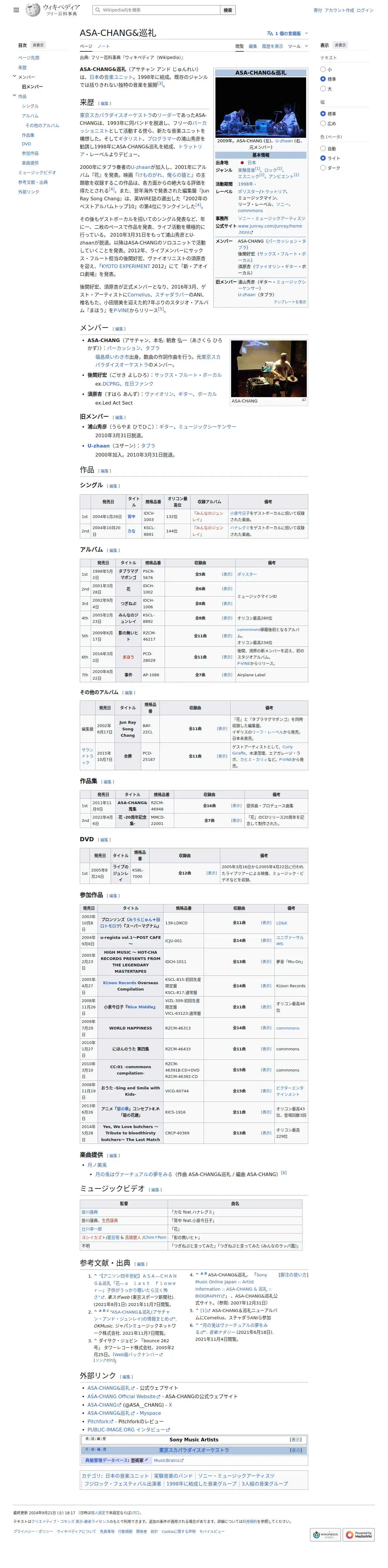Hide the 表示 appearance panel via 非表示

(341, 45)
